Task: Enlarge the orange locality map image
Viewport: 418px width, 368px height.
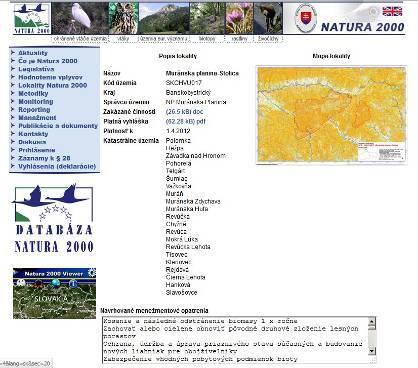Action: coord(331,115)
